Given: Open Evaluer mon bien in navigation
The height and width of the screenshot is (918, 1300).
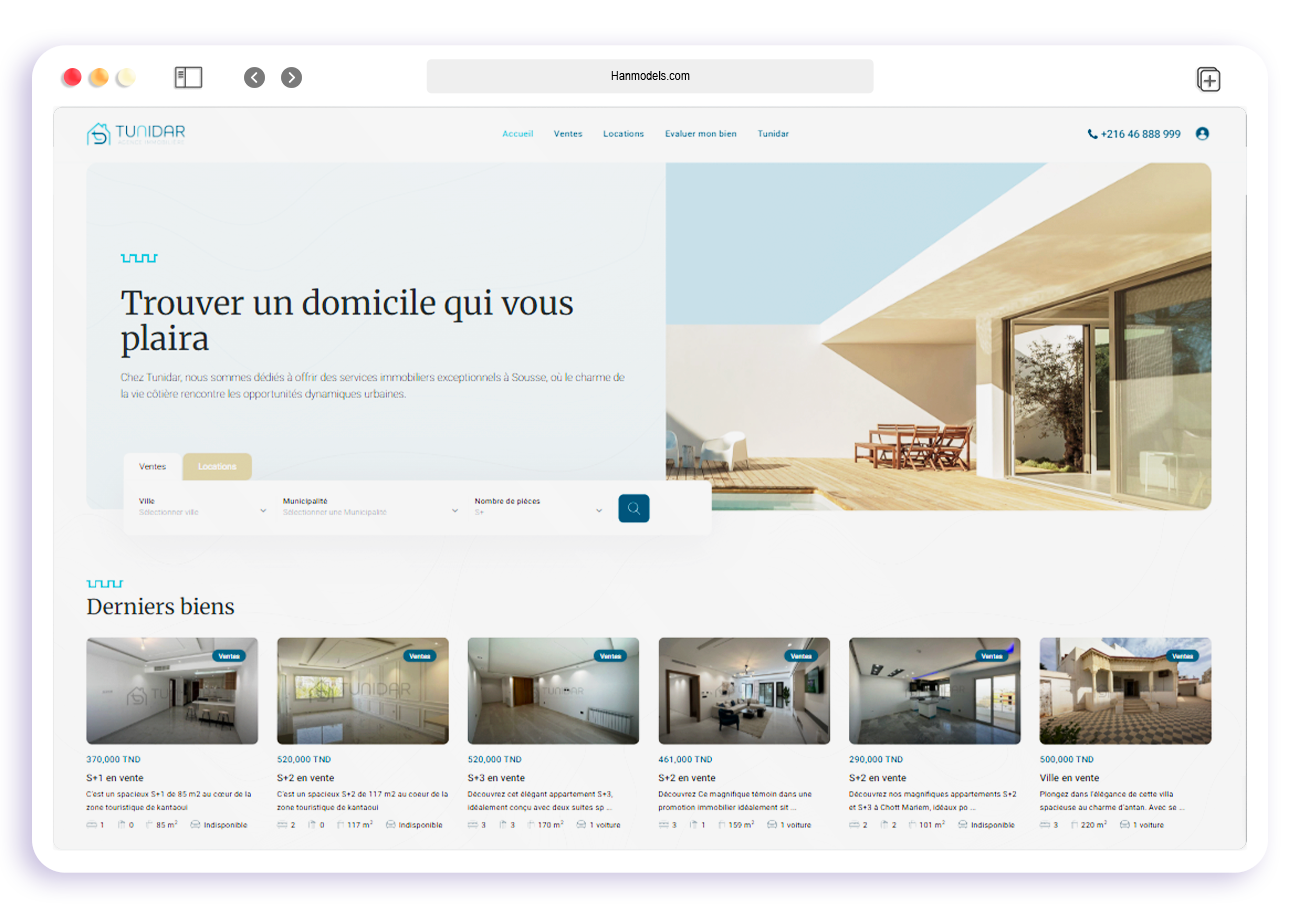Looking at the screenshot, I should coord(700,134).
